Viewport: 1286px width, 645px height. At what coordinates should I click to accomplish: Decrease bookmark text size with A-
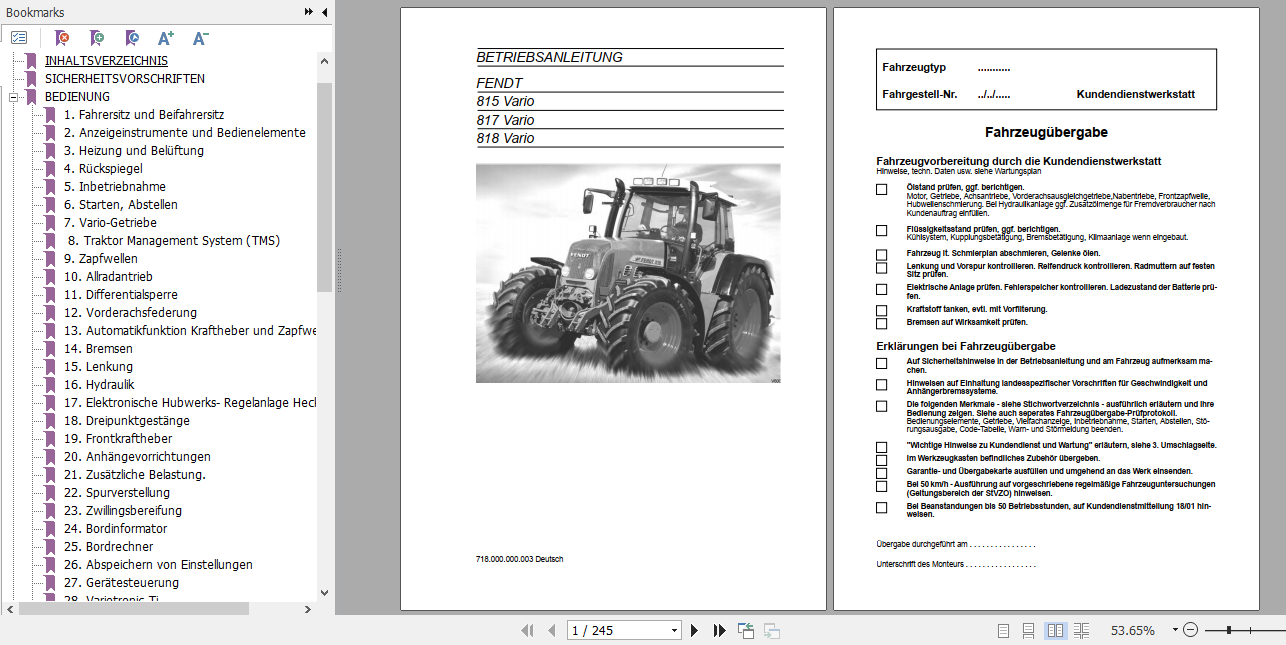[x=200, y=38]
